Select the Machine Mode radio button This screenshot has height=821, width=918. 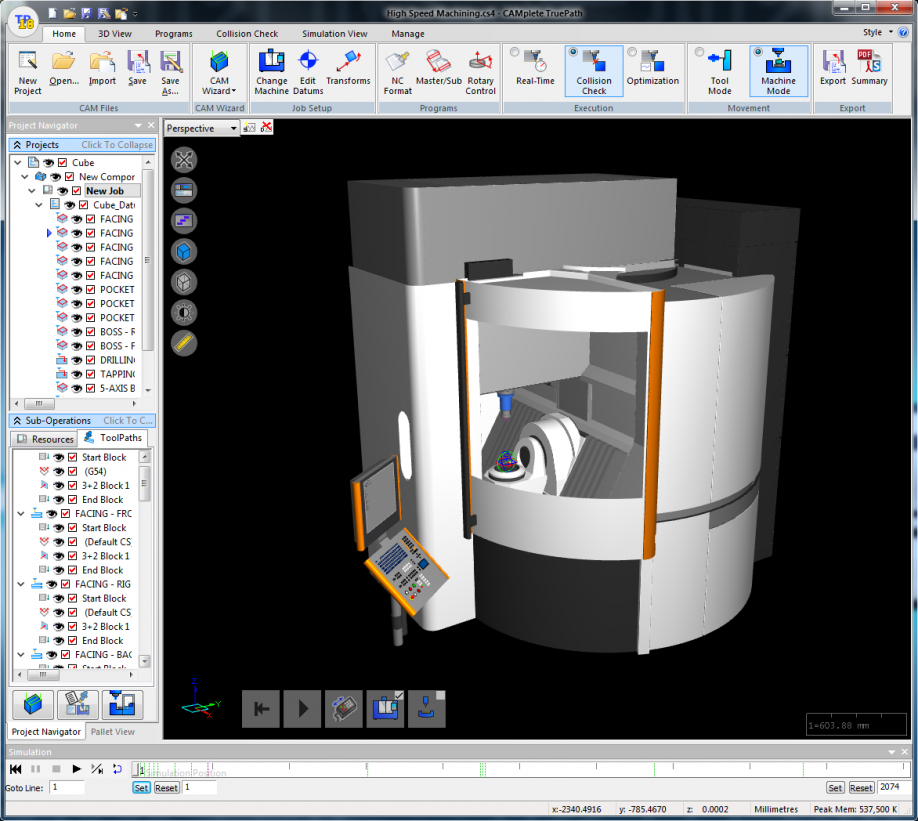pyautogui.click(x=758, y=52)
